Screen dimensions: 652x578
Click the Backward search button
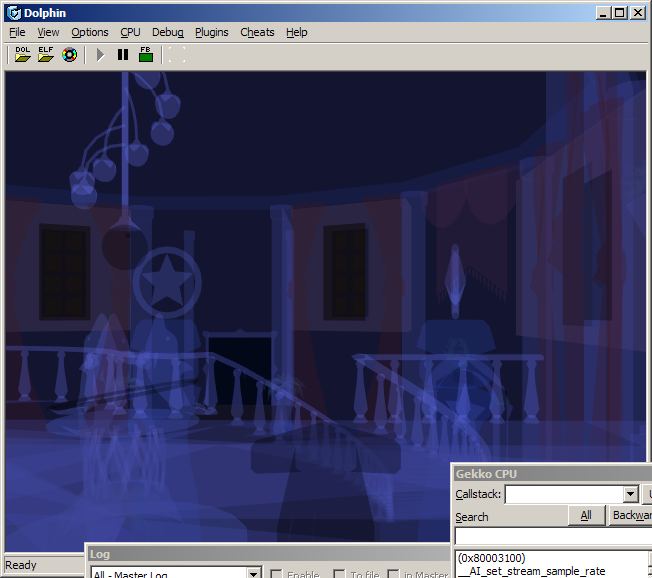pos(630,516)
